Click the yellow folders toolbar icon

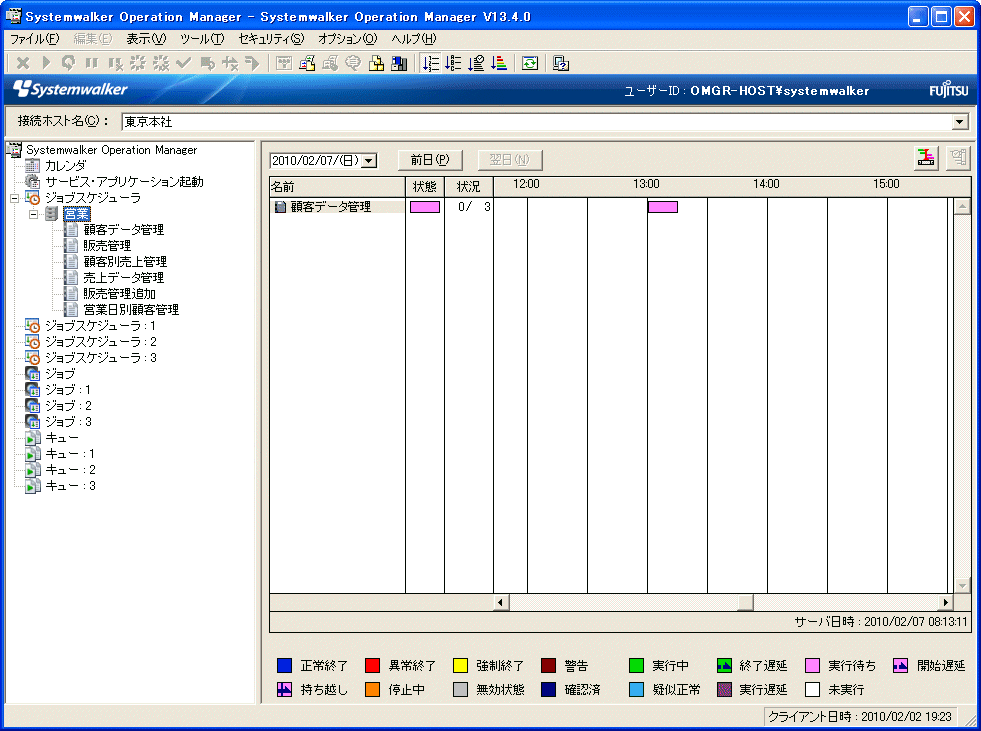coord(376,63)
